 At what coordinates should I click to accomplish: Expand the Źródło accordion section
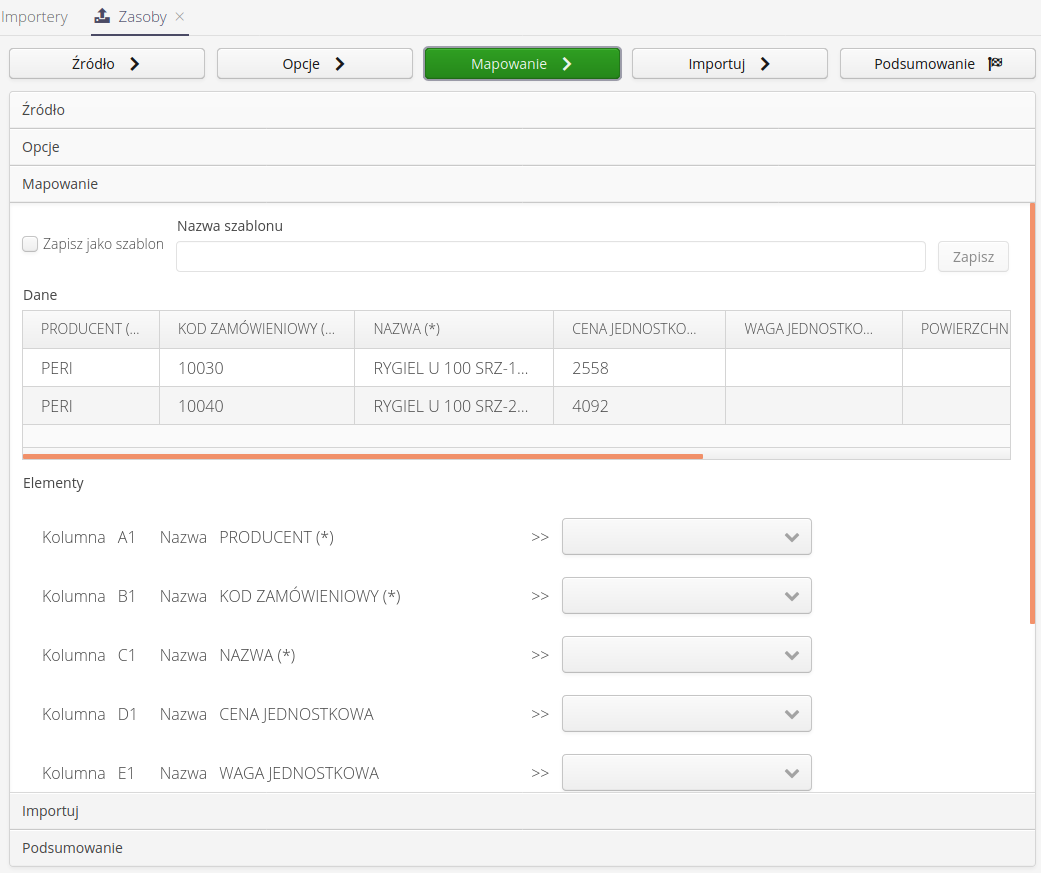pos(522,110)
